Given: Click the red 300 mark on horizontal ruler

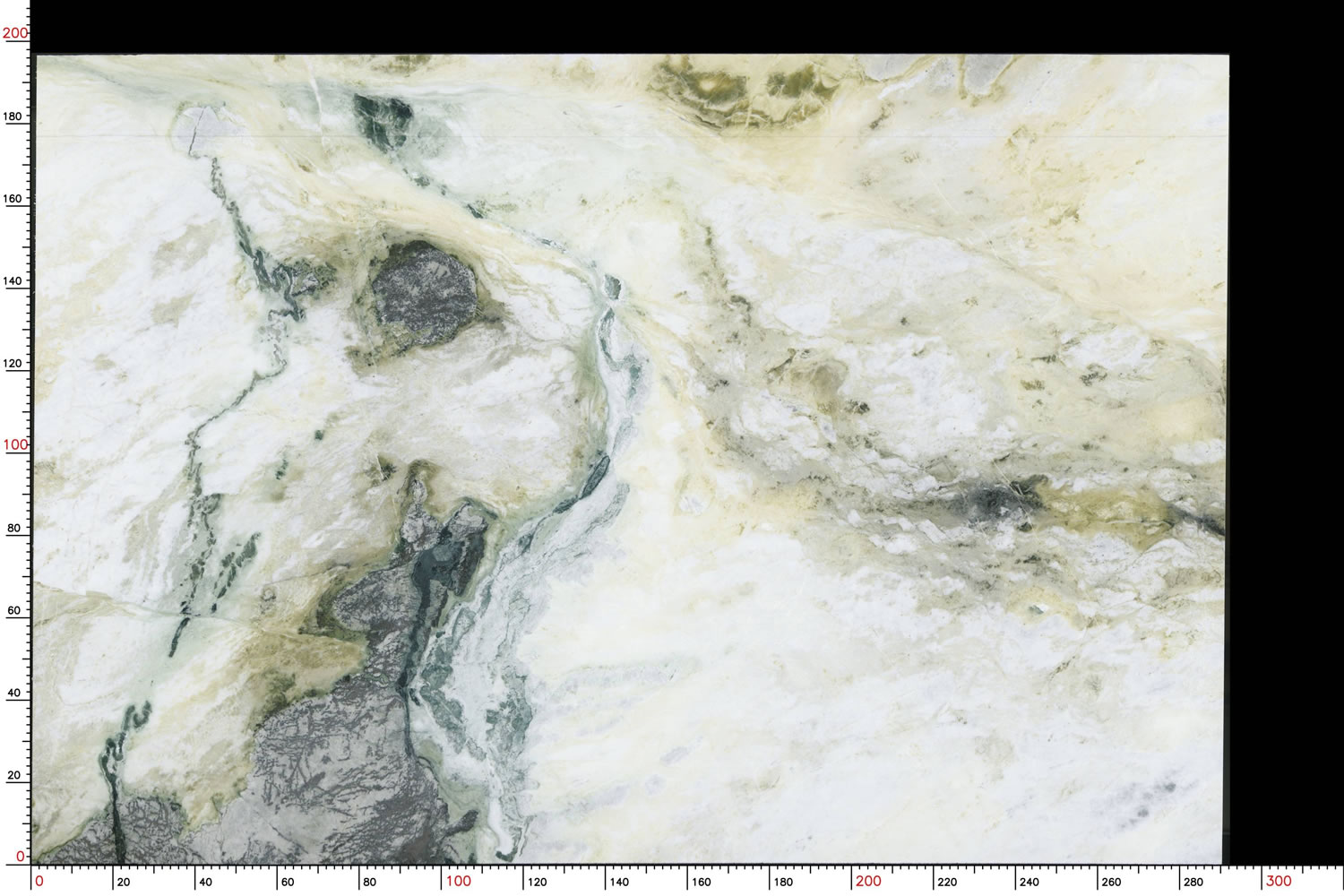Looking at the screenshot, I should tap(1278, 881).
